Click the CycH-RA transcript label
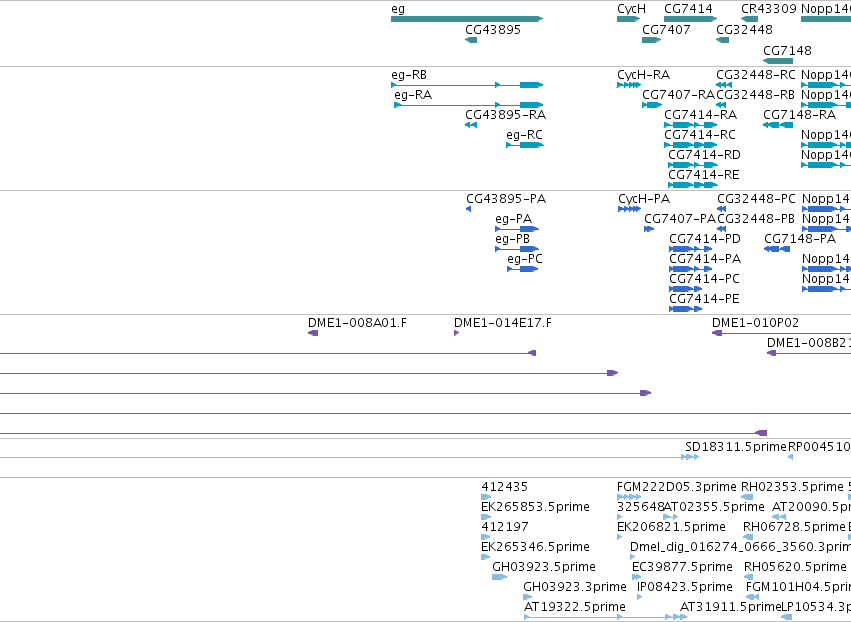This screenshot has width=851, height=622. [643, 75]
